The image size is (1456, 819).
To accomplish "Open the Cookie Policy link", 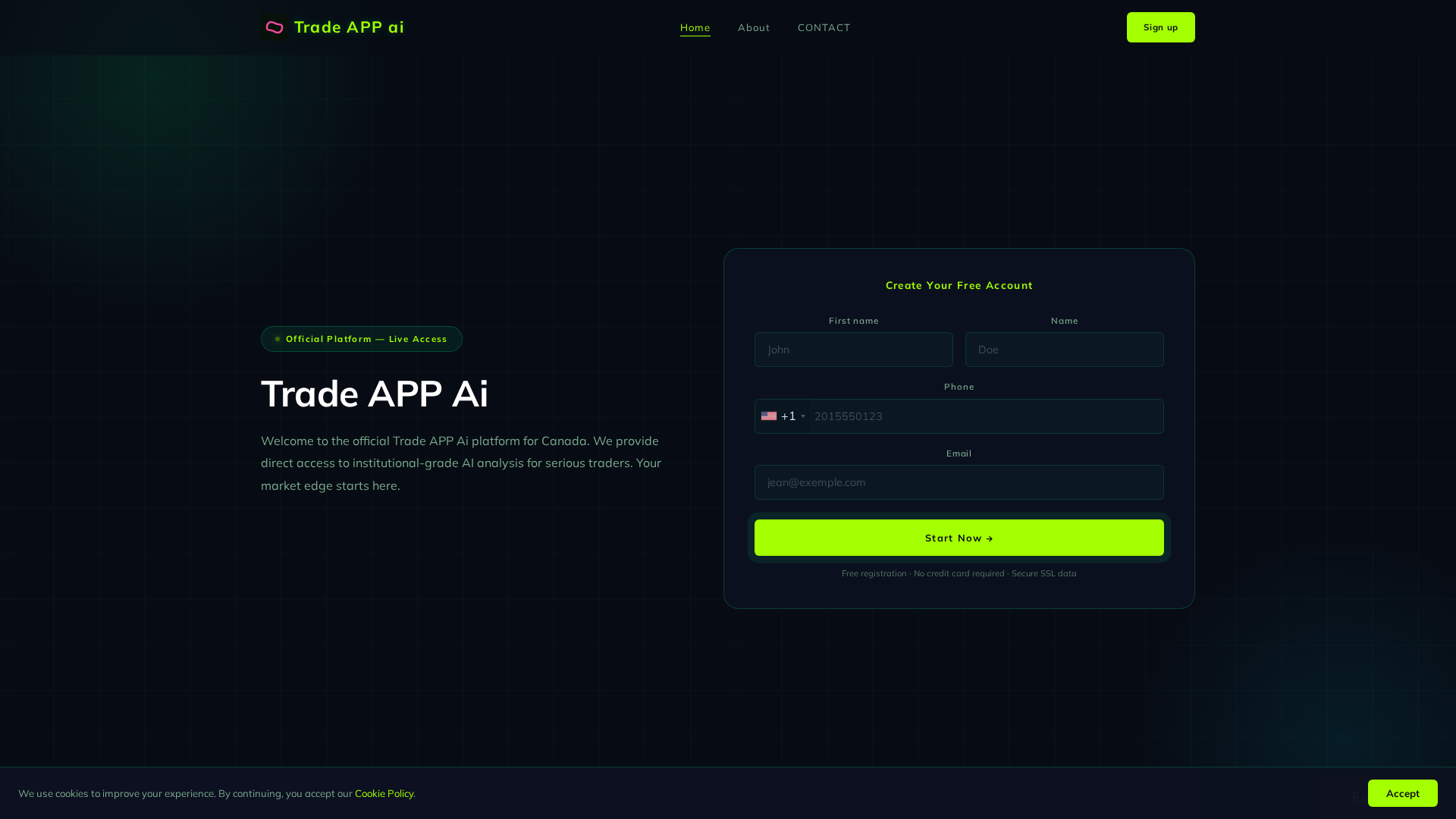I will point(384,794).
